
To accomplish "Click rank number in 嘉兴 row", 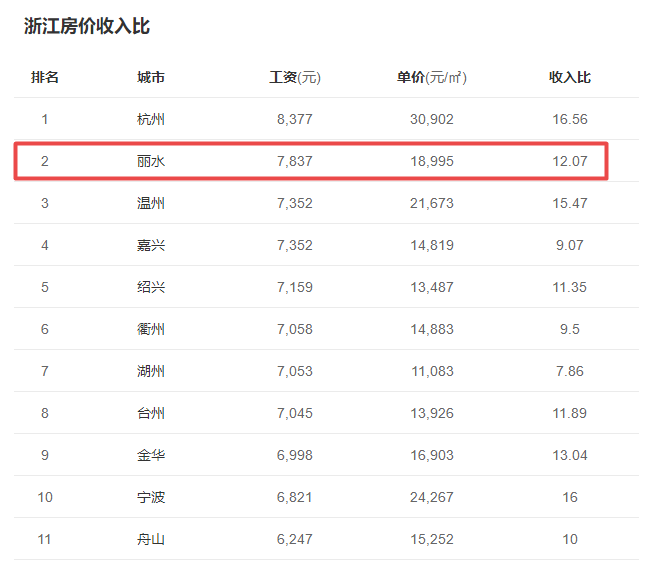I will pos(45,245).
